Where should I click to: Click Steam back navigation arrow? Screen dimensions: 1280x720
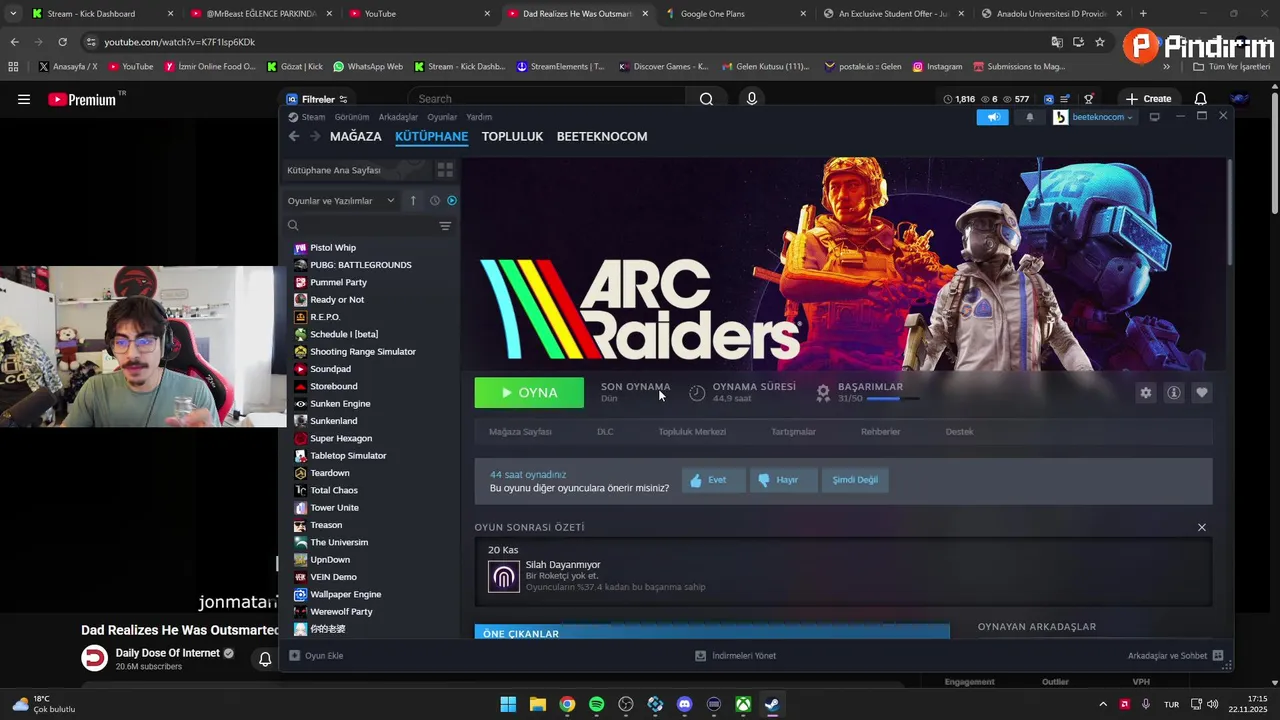tap(294, 136)
